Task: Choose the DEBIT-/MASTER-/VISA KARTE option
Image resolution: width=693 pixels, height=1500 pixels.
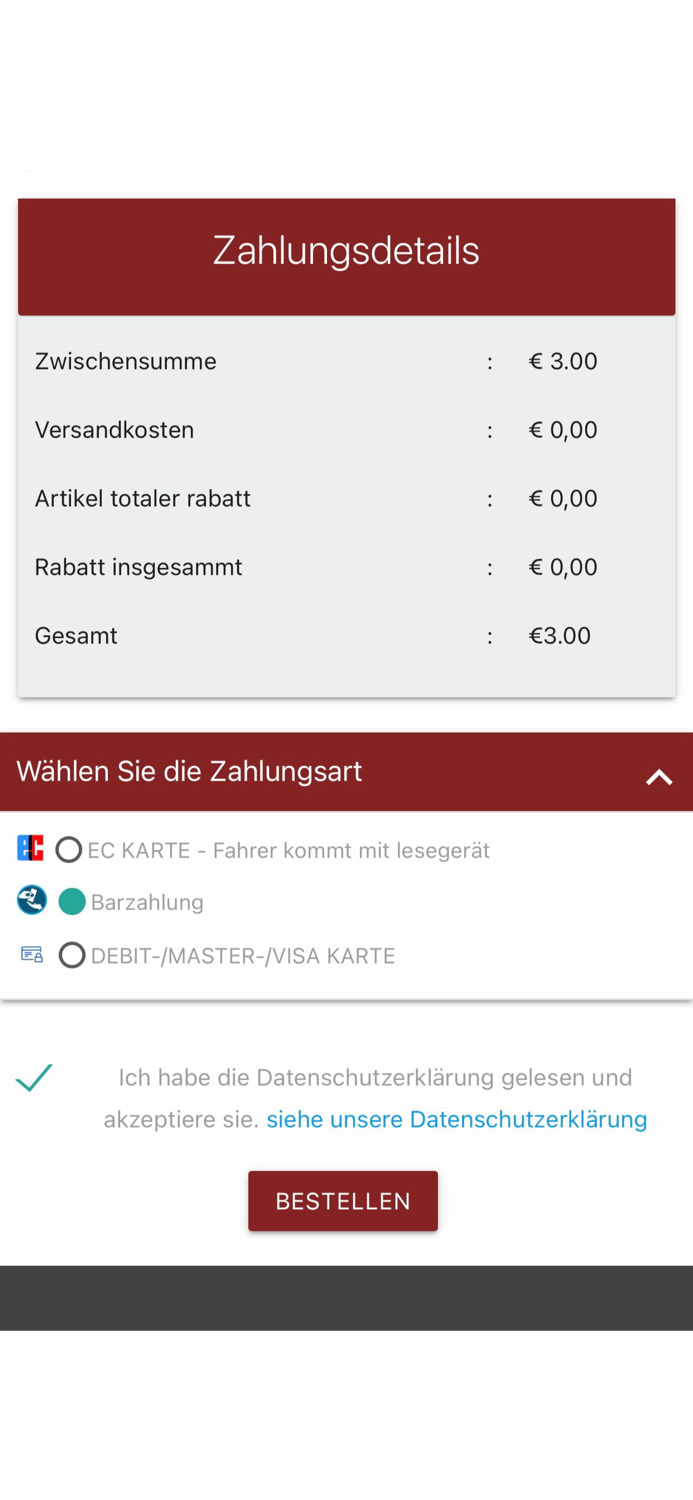Action: click(x=72, y=955)
